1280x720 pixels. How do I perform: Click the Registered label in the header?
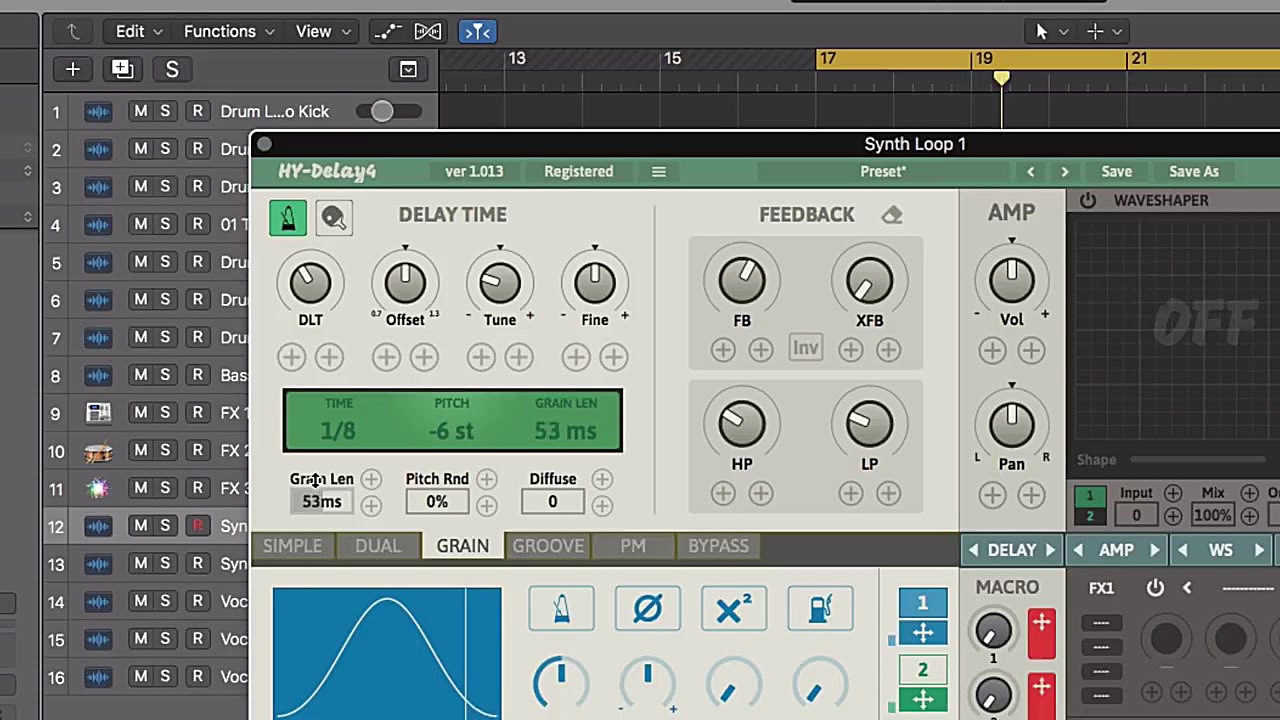(578, 171)
